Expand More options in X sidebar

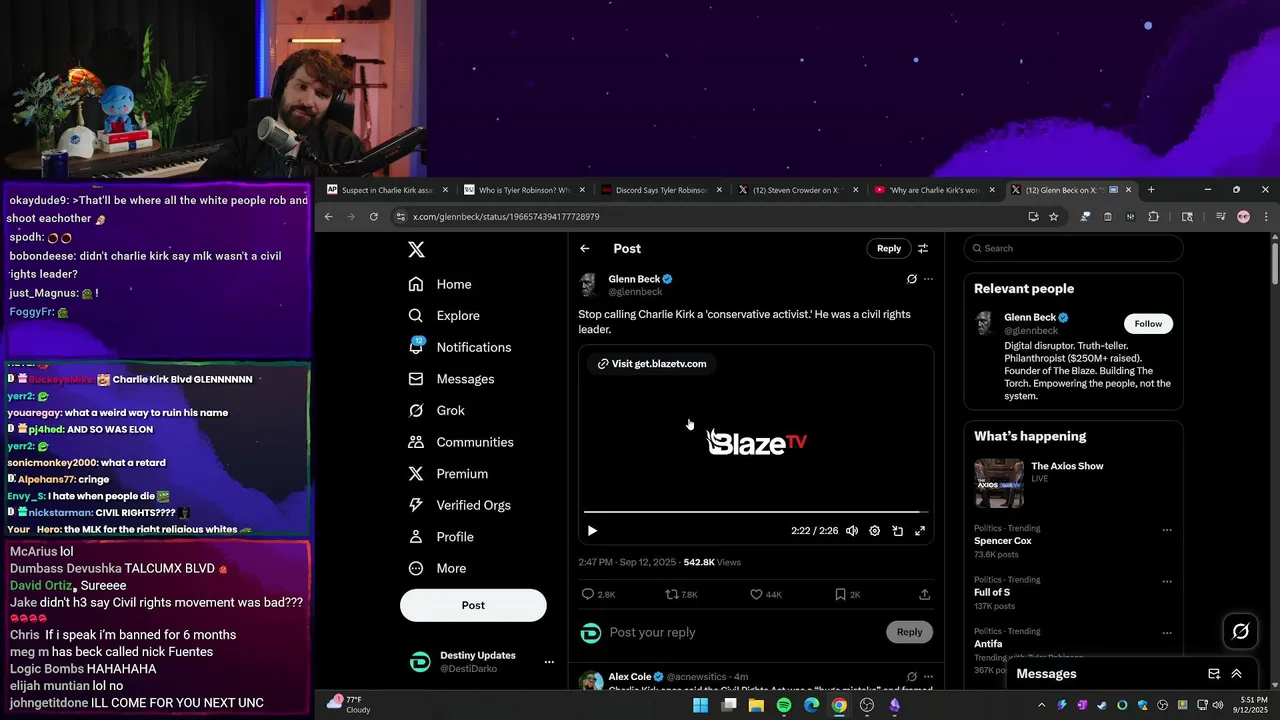[x=437, y=568]
